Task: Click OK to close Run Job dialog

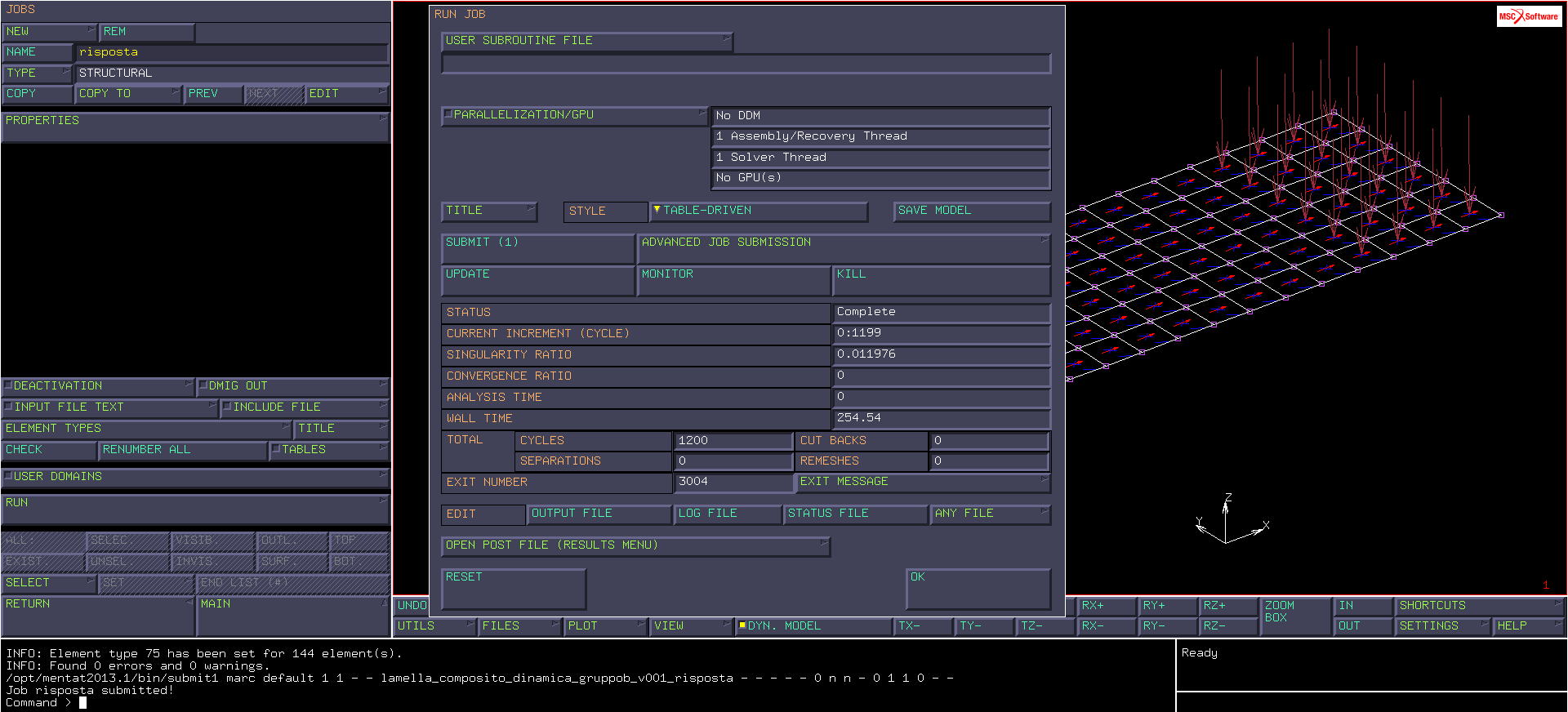Action: coord(978,589)
